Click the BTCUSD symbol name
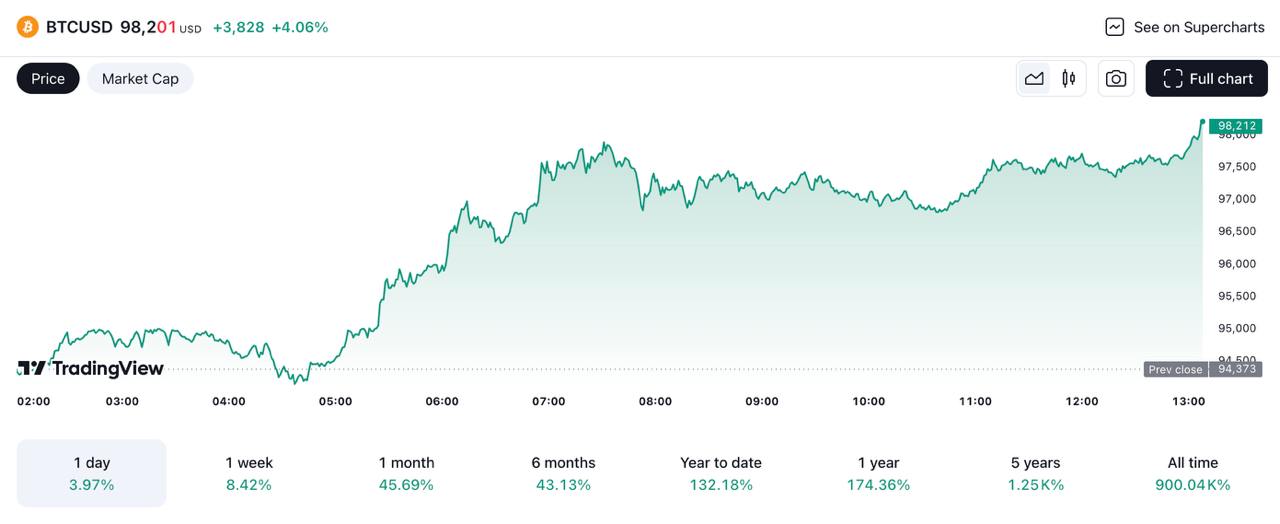 (79, 27)
